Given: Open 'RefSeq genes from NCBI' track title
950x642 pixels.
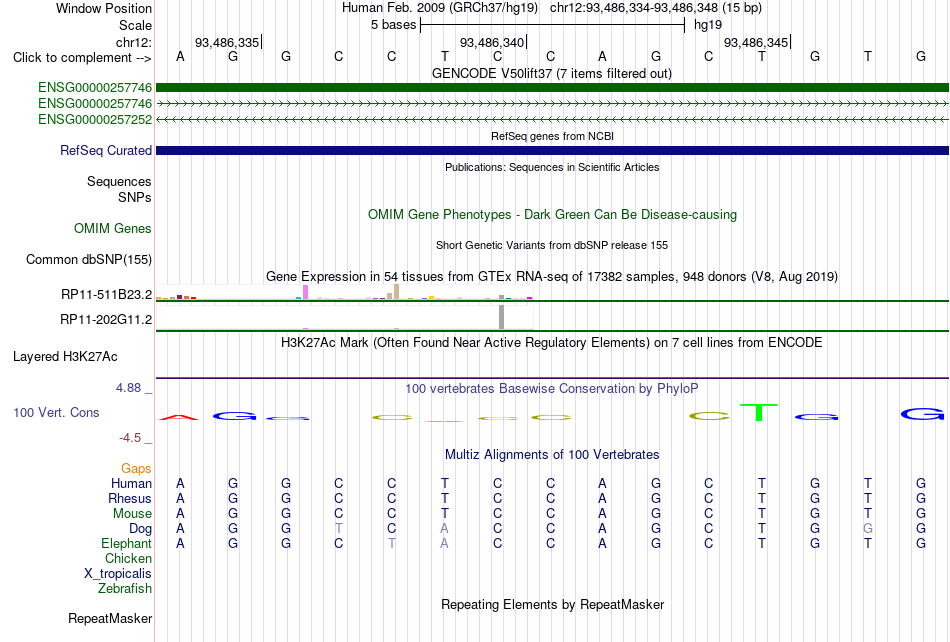Looking at the screenshot, I should coord(552,136).
